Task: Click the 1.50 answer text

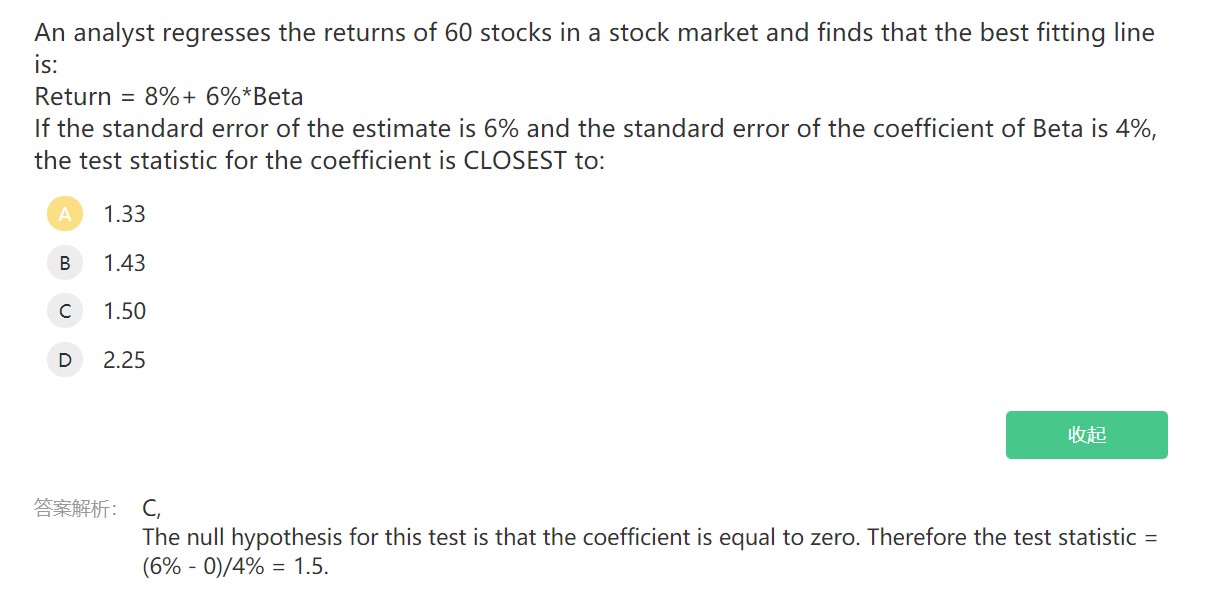Action: click(124, 311)
